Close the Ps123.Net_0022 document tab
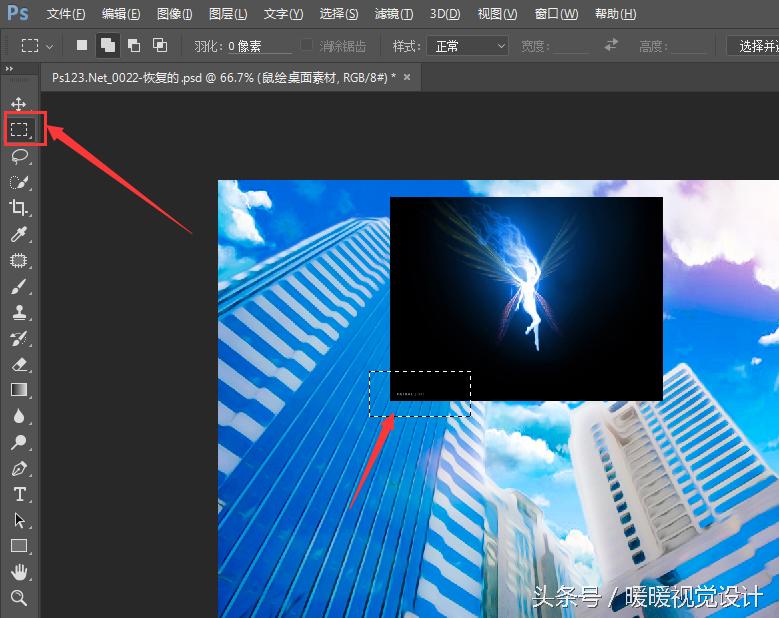 tap(407, 77)
